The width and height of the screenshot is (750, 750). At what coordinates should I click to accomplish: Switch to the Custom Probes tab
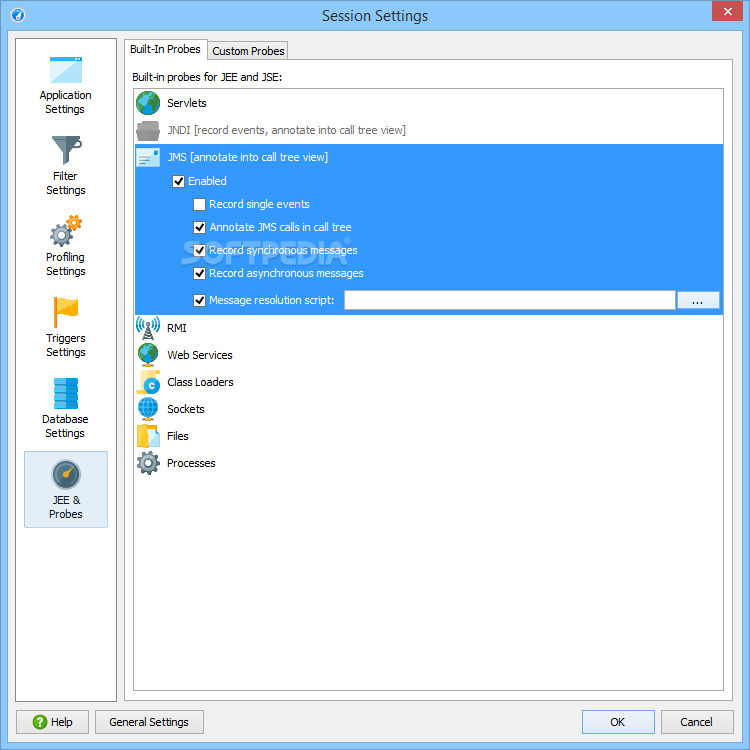click(248, 51)
